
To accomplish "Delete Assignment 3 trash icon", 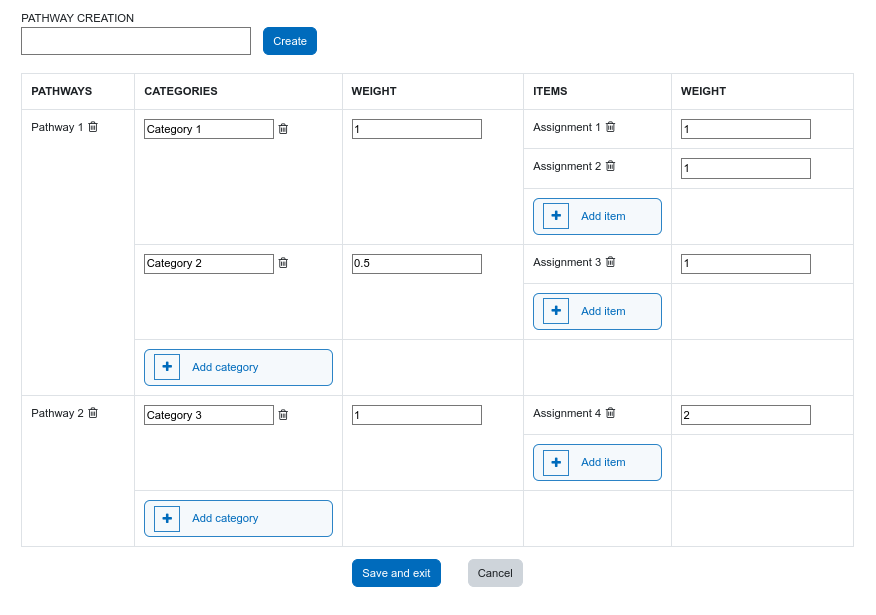I will [x=611, y=261].
